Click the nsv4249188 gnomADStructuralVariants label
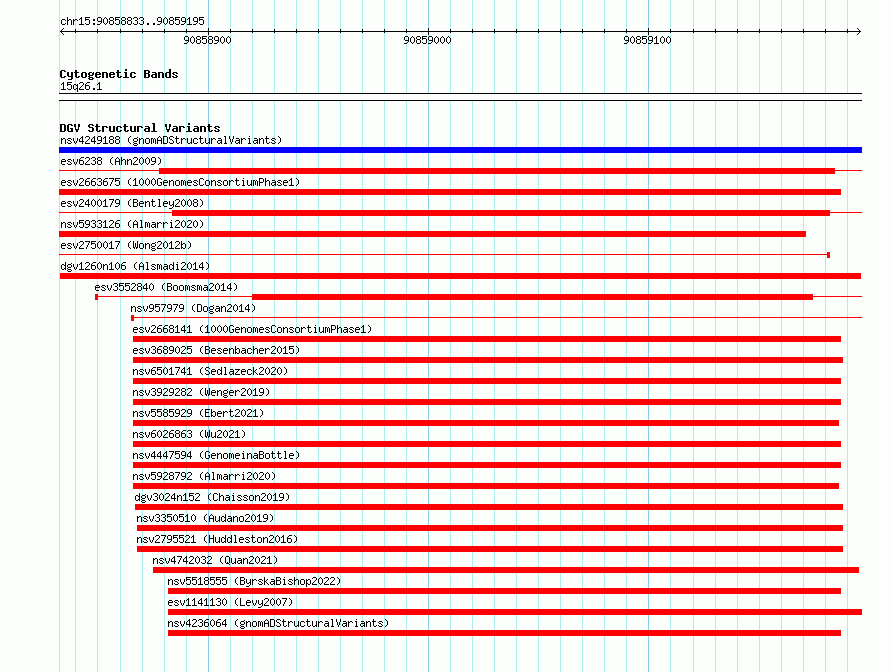The height and width of the screenshot is (672, 890). pyautogui.click(x=171, y=140)
